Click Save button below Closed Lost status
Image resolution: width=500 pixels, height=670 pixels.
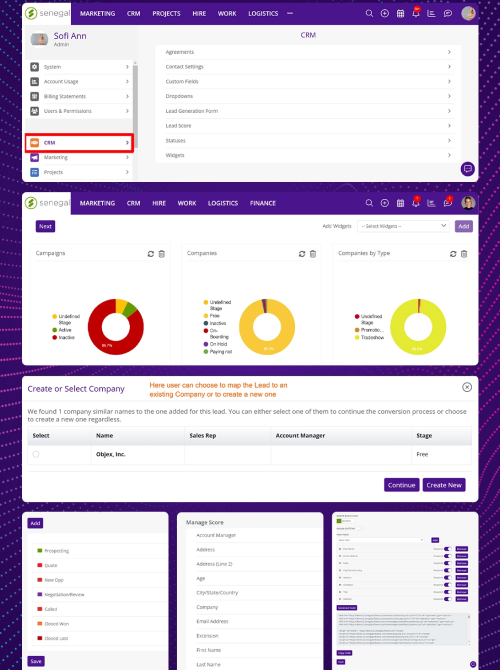36,661
